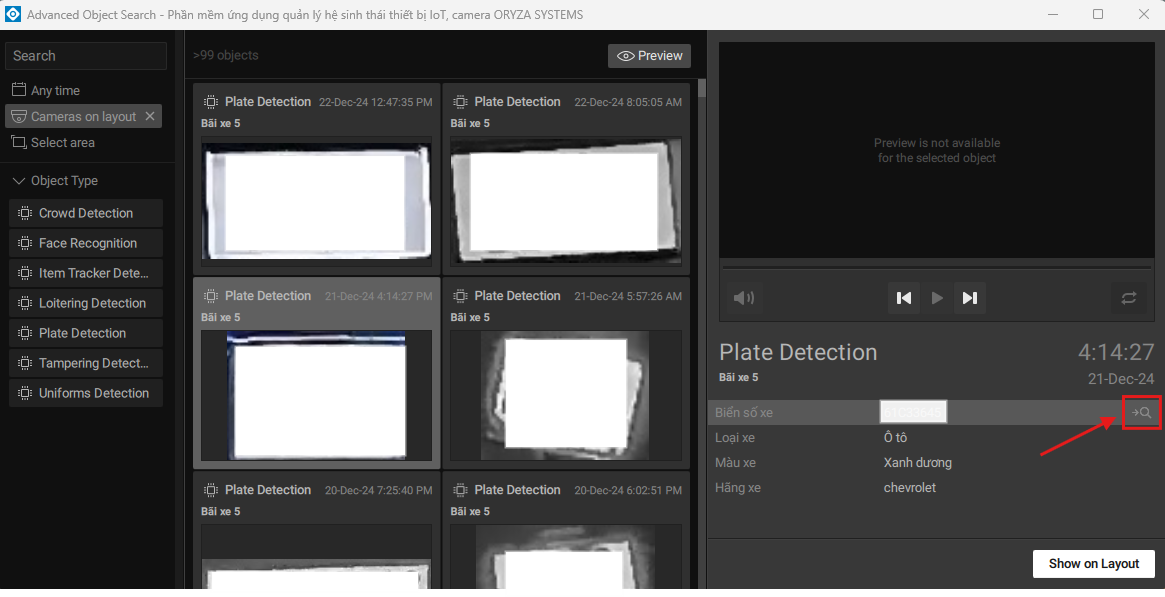
Task: Click the plate number value field
Action: point(914,412)
